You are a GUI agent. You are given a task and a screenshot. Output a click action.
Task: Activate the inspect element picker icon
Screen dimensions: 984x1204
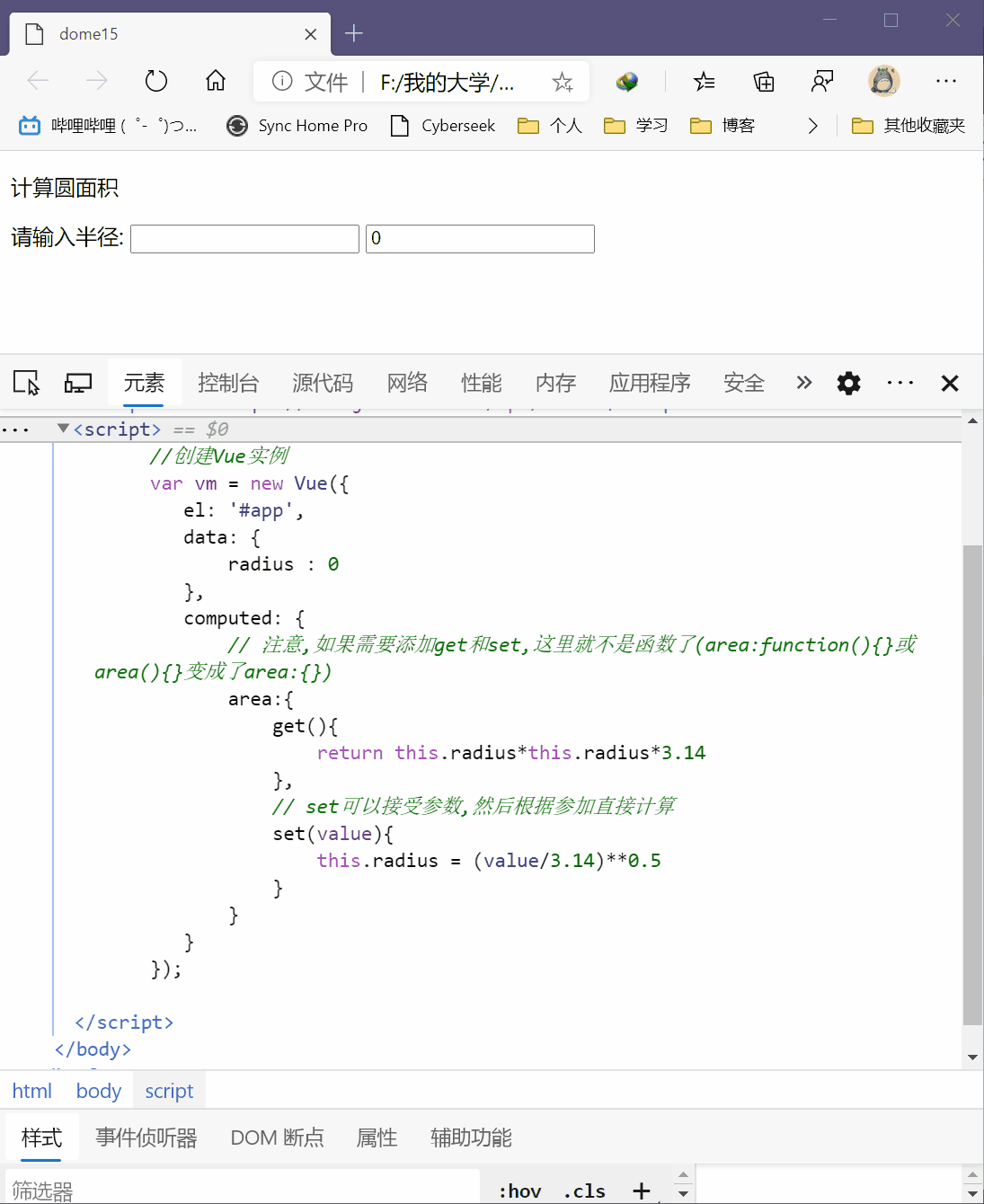click(x=26, y=384)
